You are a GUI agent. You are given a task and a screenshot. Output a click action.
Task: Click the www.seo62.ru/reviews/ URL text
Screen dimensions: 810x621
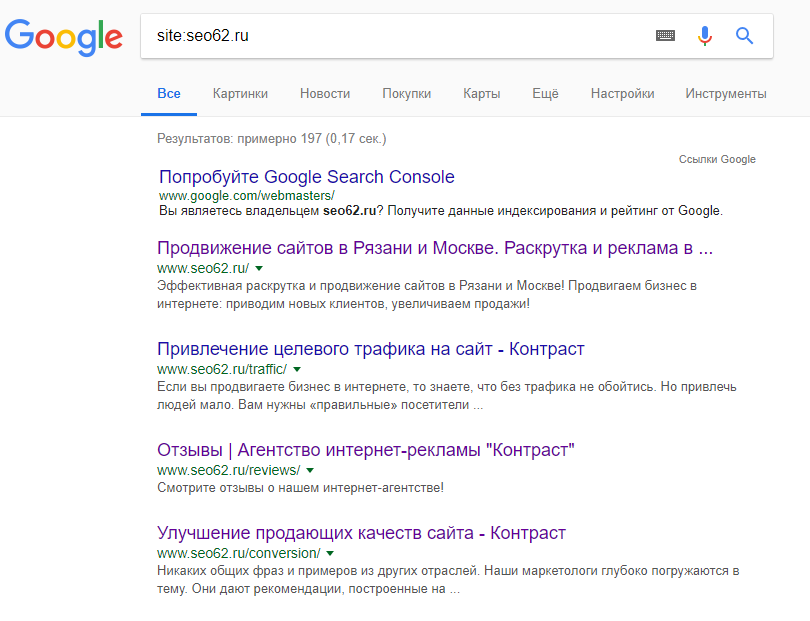pyautogui.click(x=228, y=470)
